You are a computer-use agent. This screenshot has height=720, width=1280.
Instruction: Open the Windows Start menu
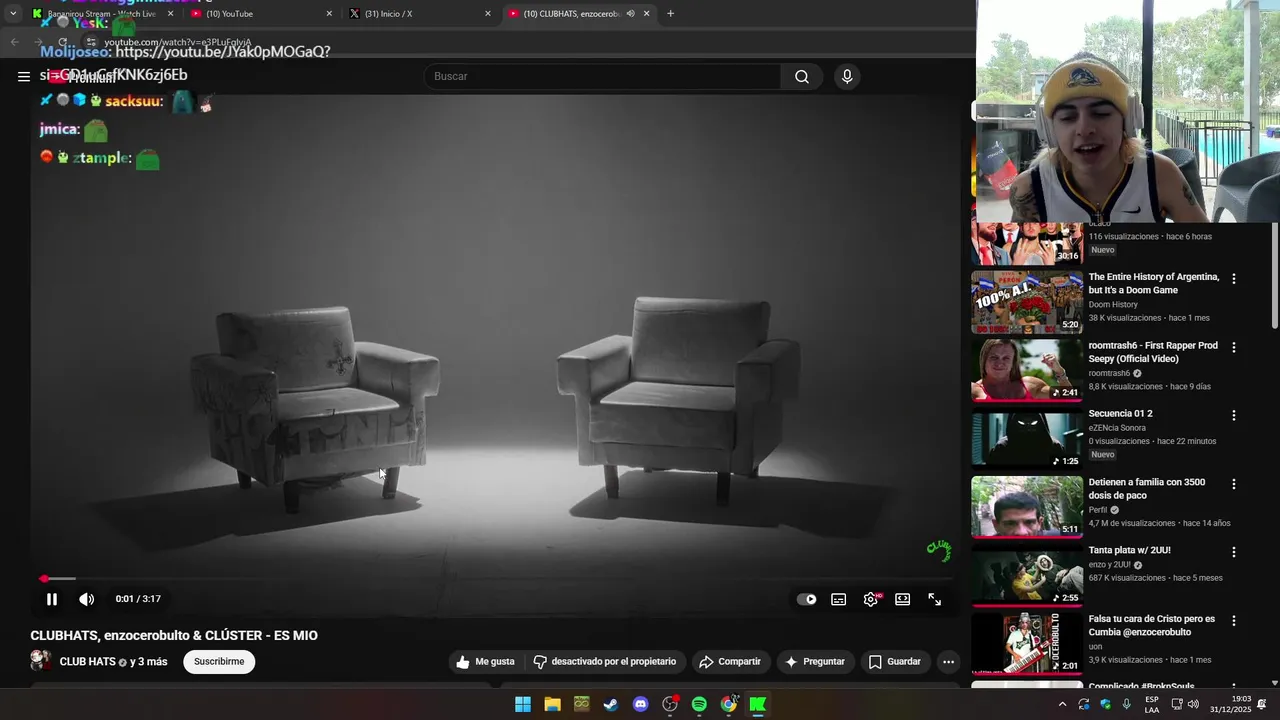point(523,704)
